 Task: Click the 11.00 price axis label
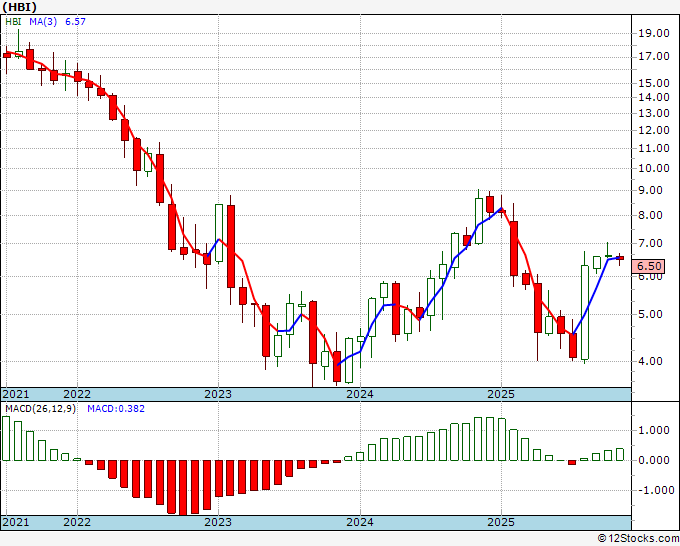pos(654,148)
